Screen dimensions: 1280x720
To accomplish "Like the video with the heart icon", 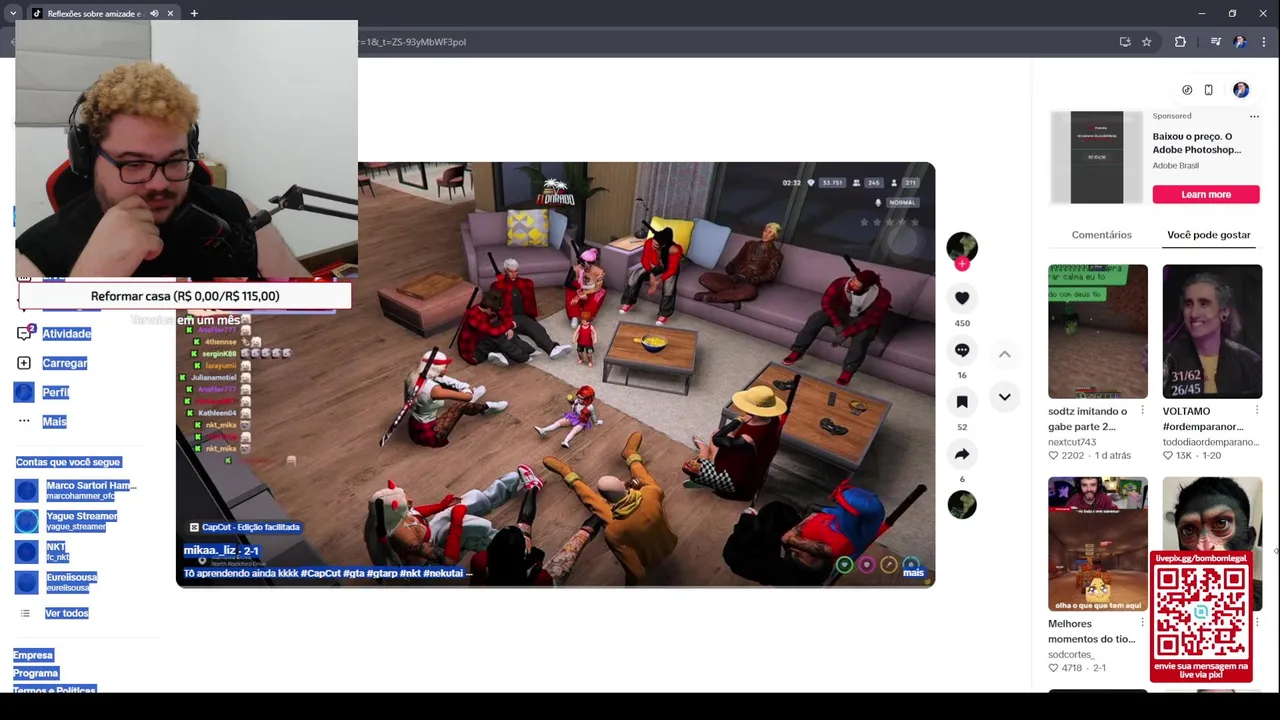I will (962, 298).
